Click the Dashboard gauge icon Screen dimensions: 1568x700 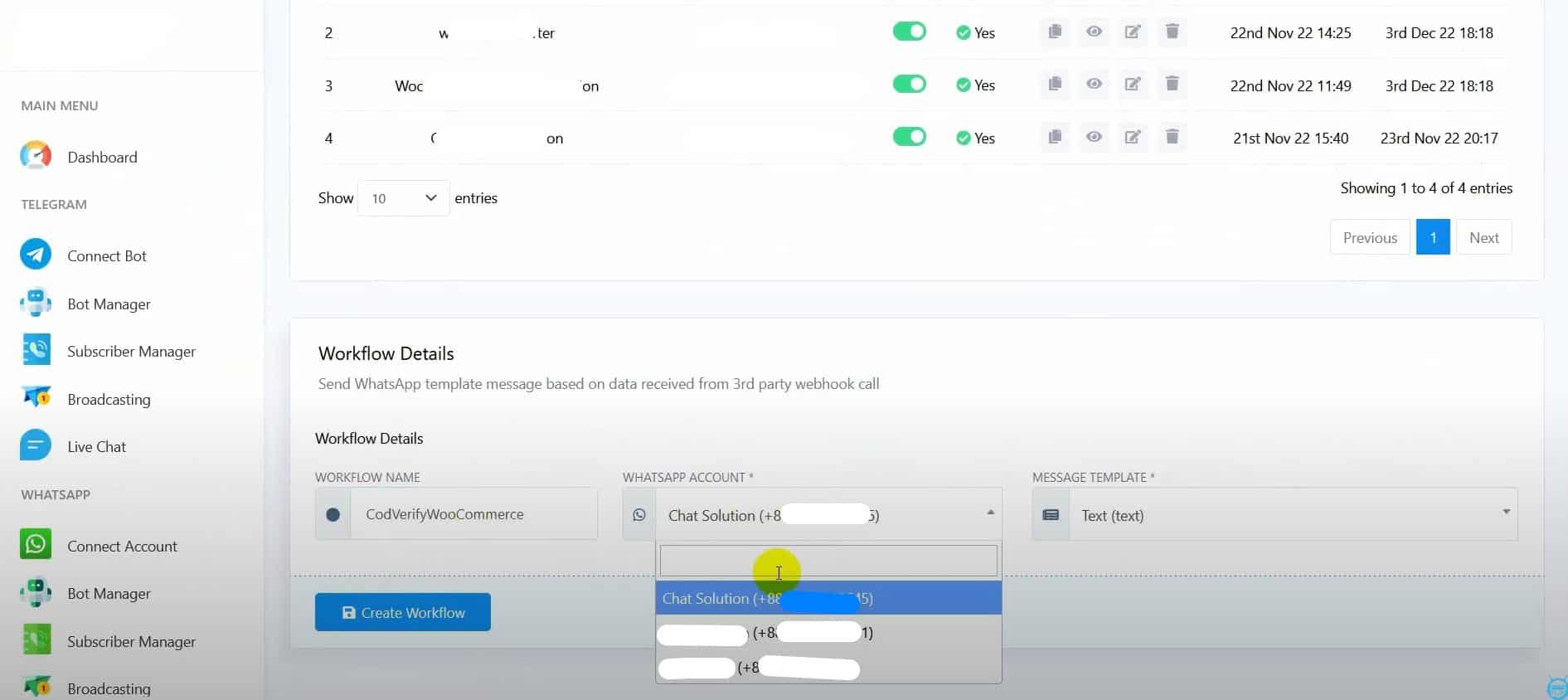point(36,156)
